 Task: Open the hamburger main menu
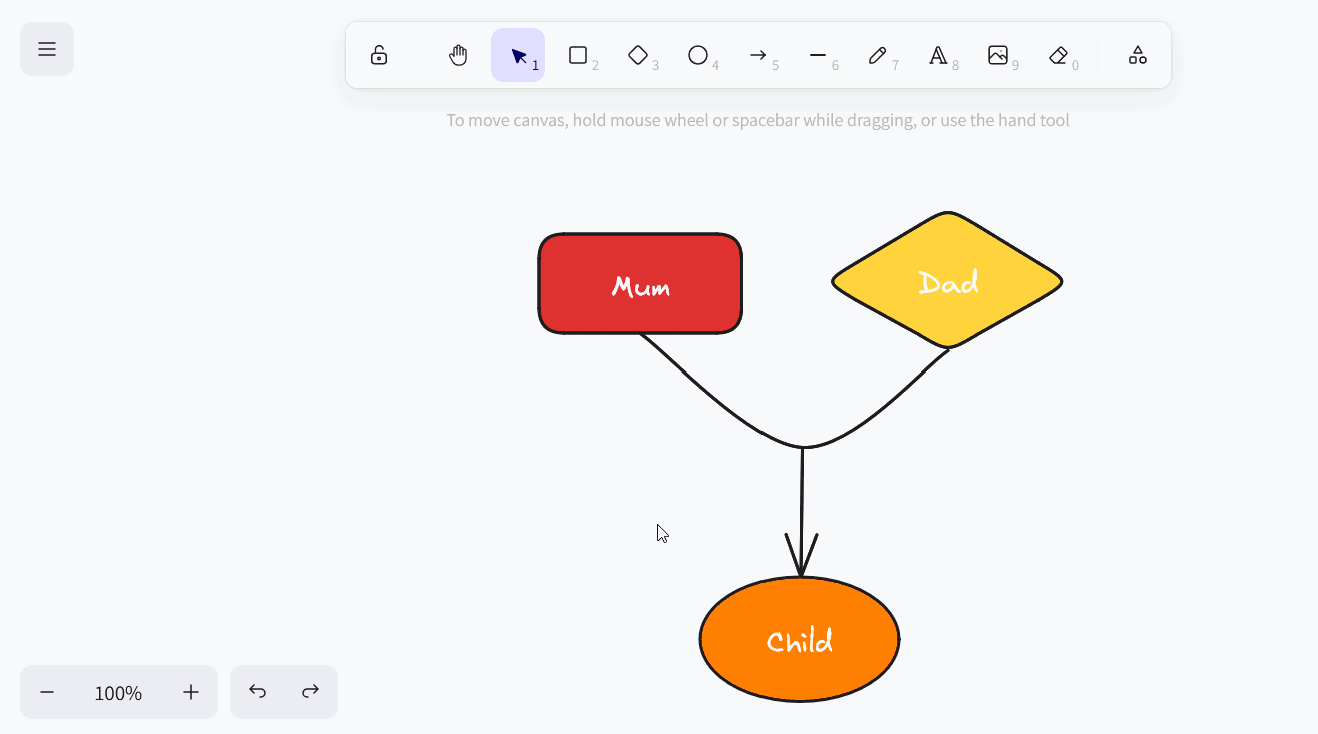click(47, 49)
